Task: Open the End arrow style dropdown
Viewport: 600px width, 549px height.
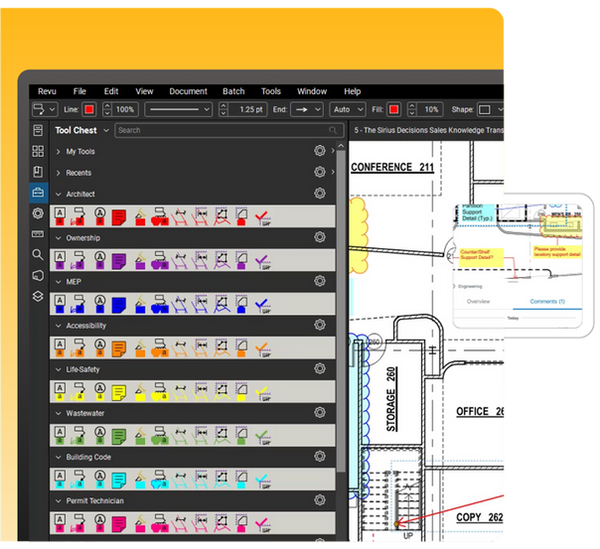Action: [x=307, y=109]
